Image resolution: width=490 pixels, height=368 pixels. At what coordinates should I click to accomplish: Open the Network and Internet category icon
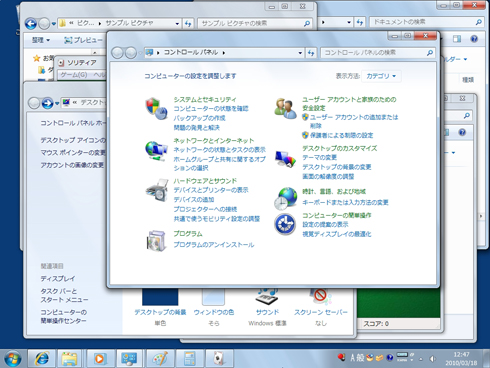point(156,151)
